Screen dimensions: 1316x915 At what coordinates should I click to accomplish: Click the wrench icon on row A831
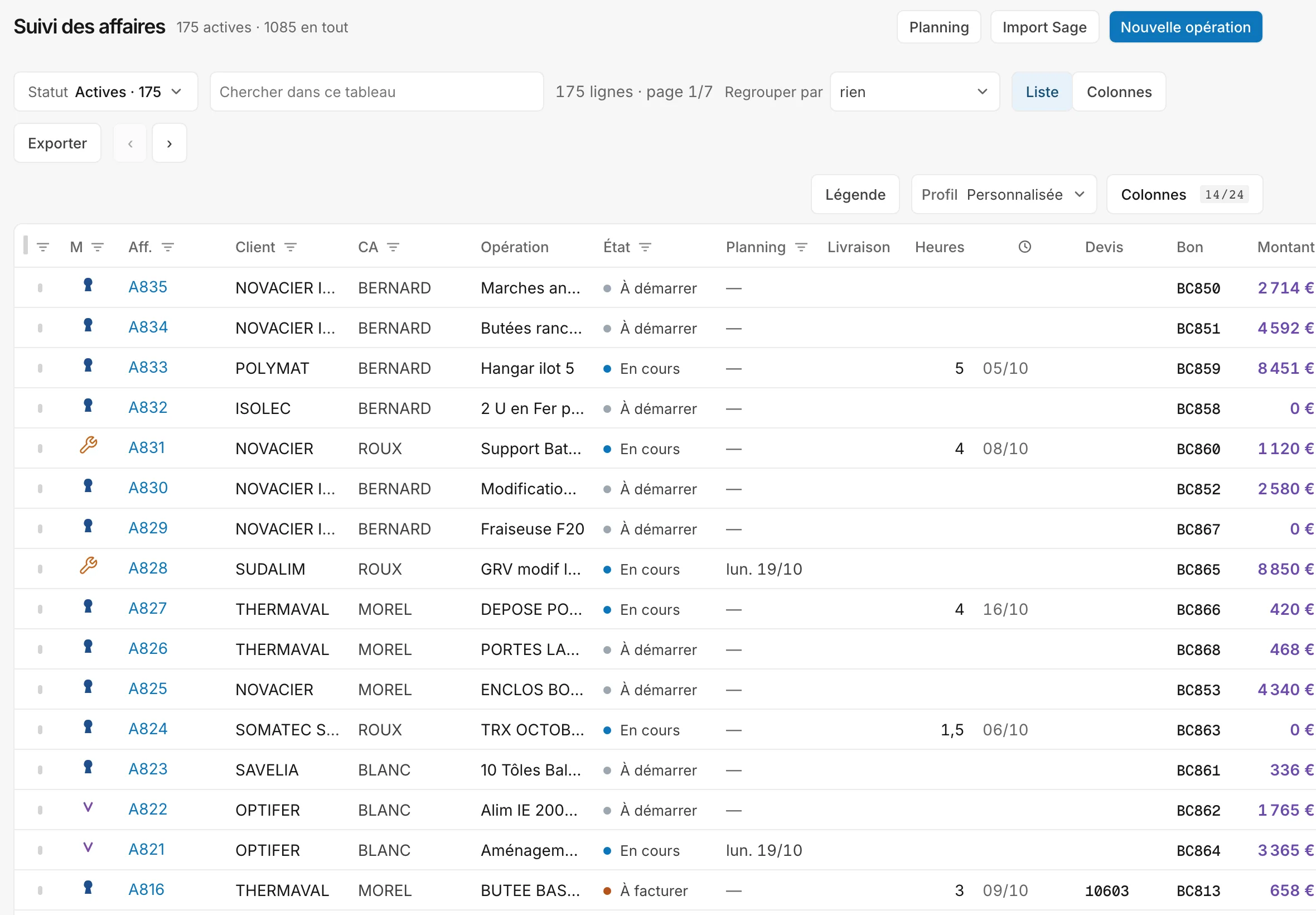pyautogui.click(x=88, y=445)
